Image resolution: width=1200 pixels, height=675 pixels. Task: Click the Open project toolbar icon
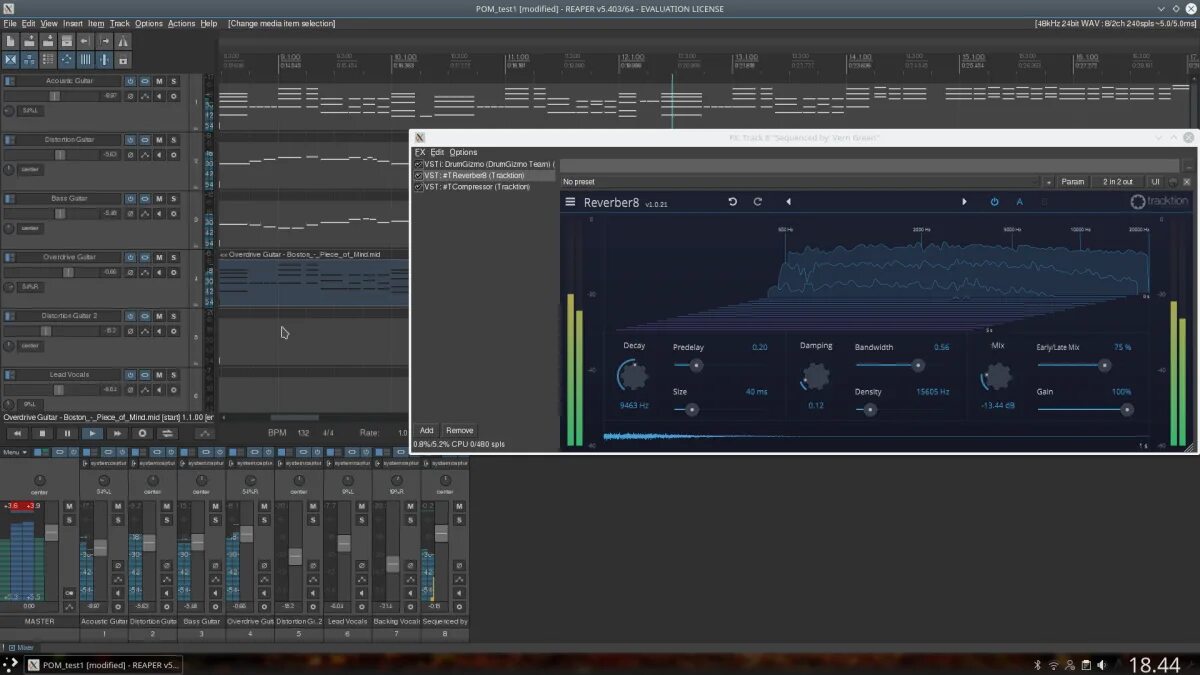pos(29,41)
